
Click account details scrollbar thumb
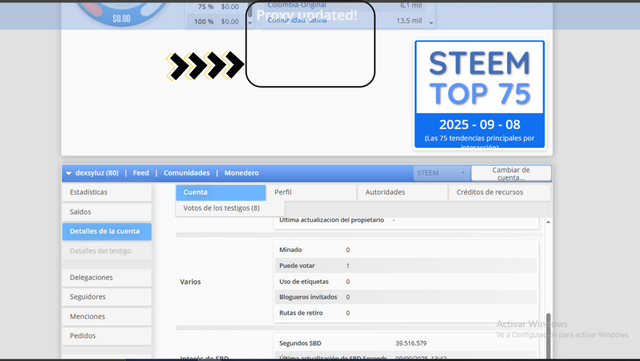coord(548,336)
